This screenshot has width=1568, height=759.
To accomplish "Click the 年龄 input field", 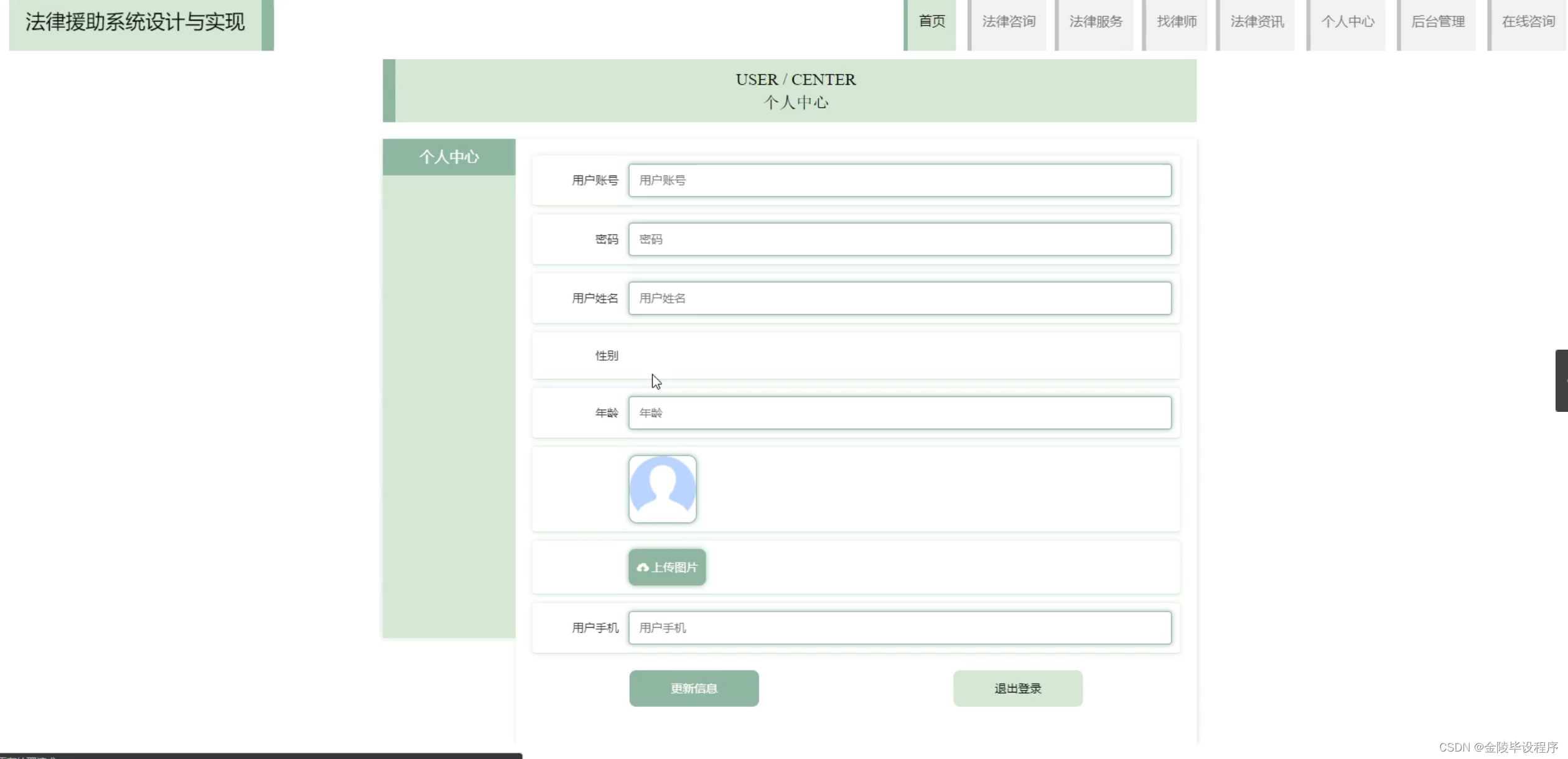I will pyautogui.click(x=900, y=413).
